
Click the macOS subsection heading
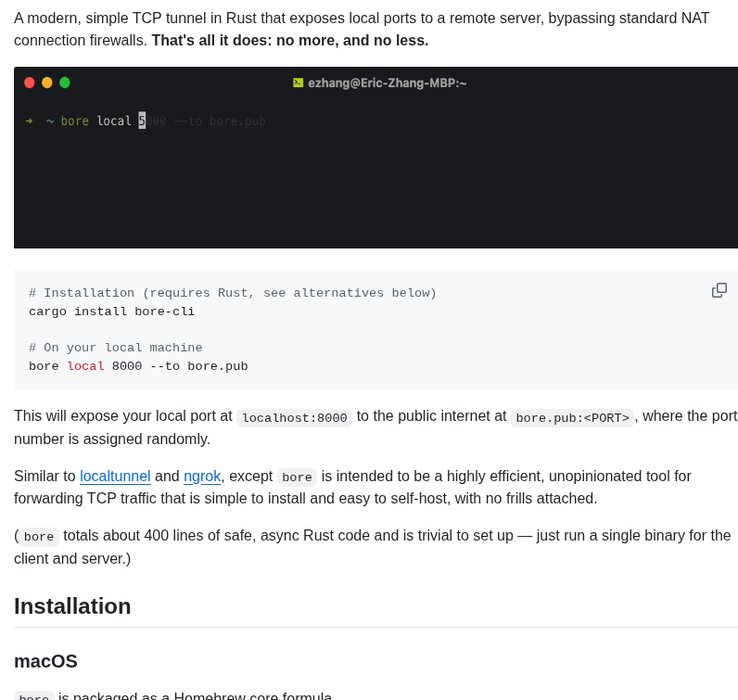coord(46,661)
